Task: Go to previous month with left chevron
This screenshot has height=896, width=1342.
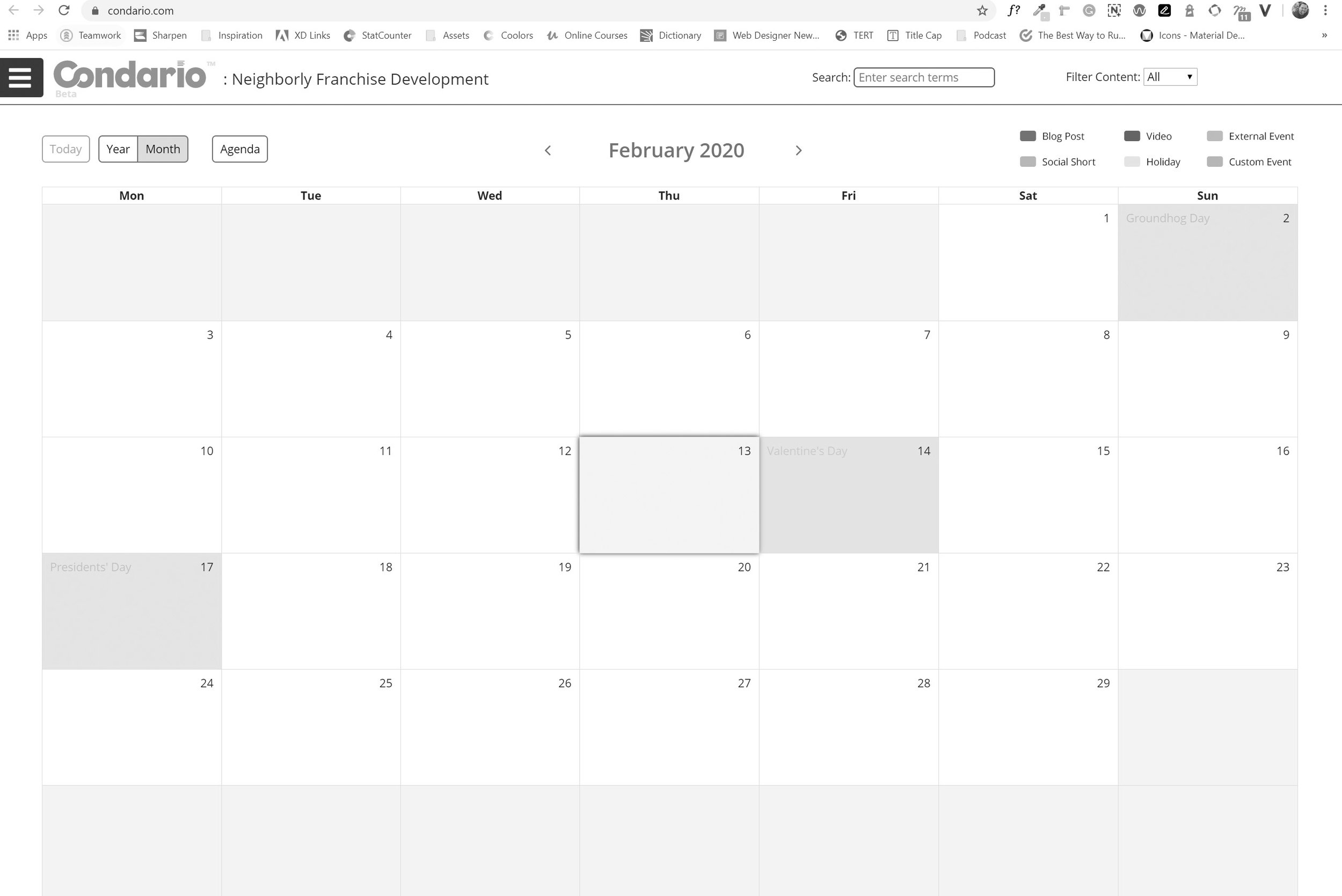Action: 548,150
